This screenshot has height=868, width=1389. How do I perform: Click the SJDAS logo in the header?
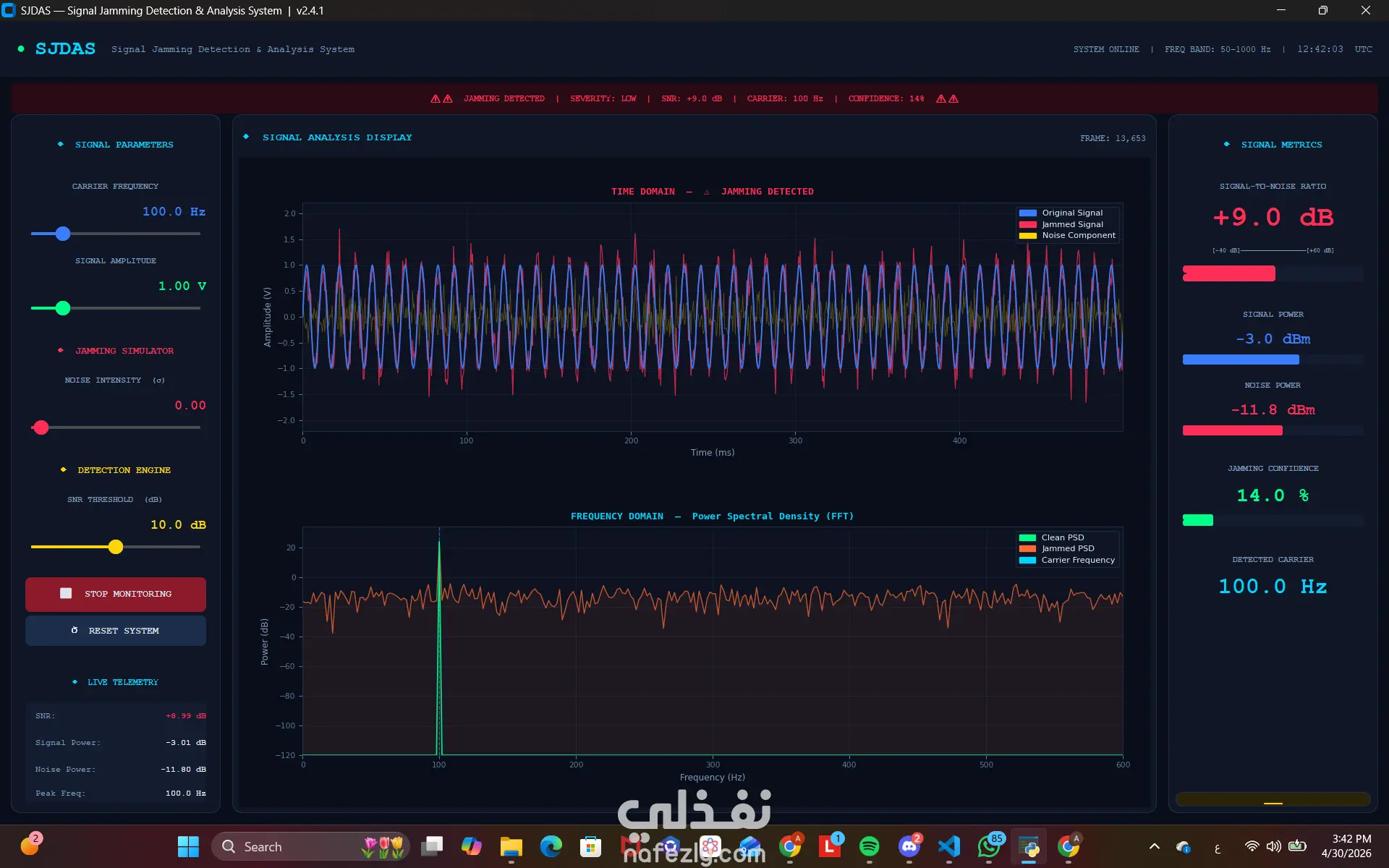[65, 48]
